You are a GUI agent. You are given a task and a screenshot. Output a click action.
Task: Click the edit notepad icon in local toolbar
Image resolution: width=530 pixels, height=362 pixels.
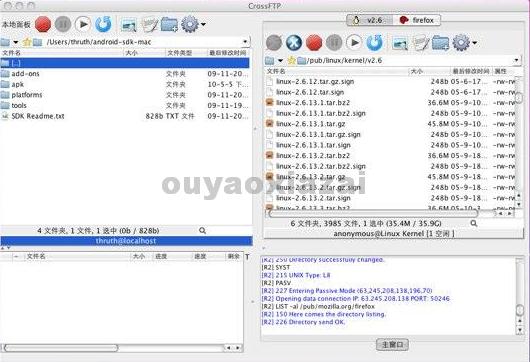[149, 25]
